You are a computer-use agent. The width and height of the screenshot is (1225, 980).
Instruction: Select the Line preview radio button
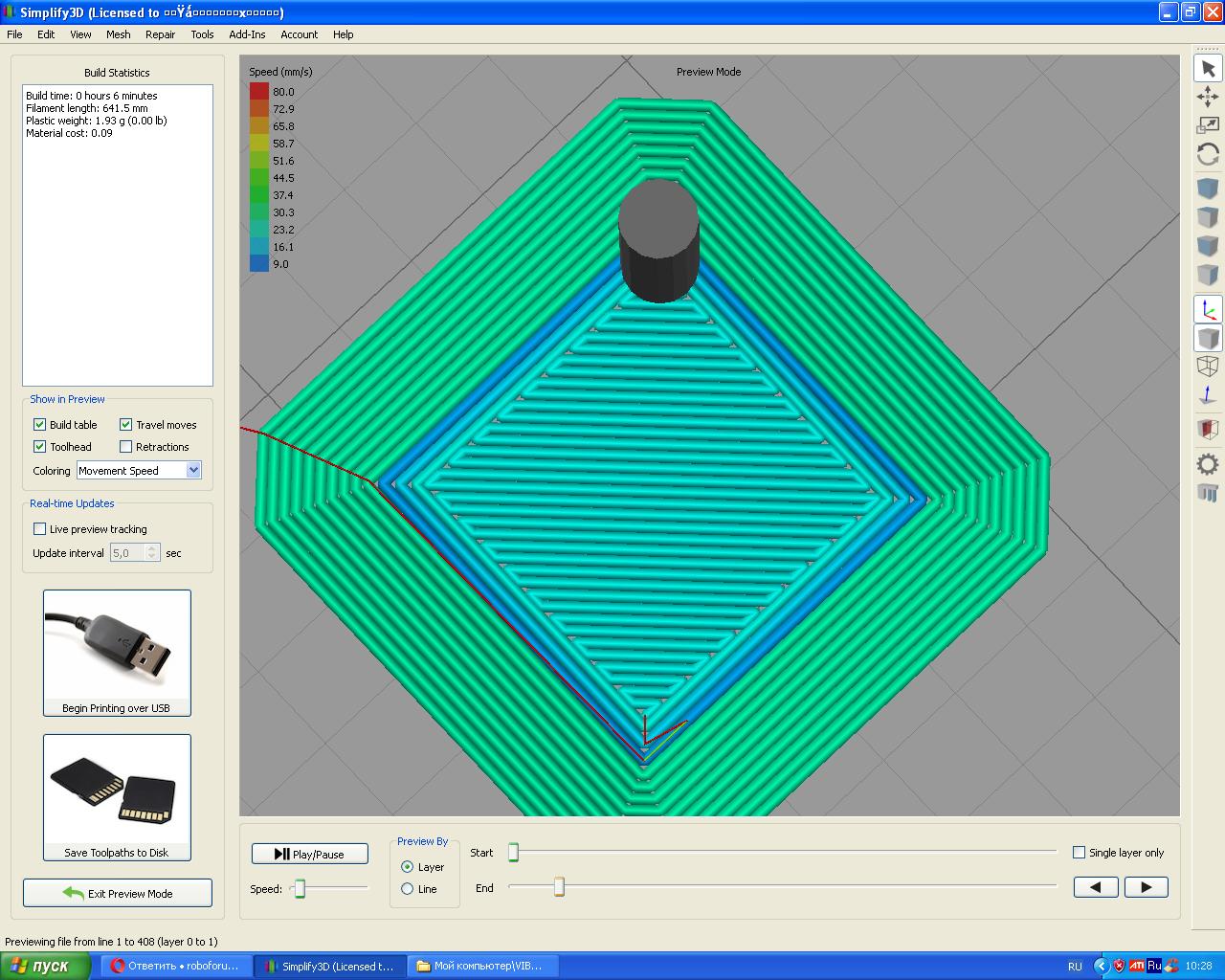pyautogui.click(x=408, y=889)
